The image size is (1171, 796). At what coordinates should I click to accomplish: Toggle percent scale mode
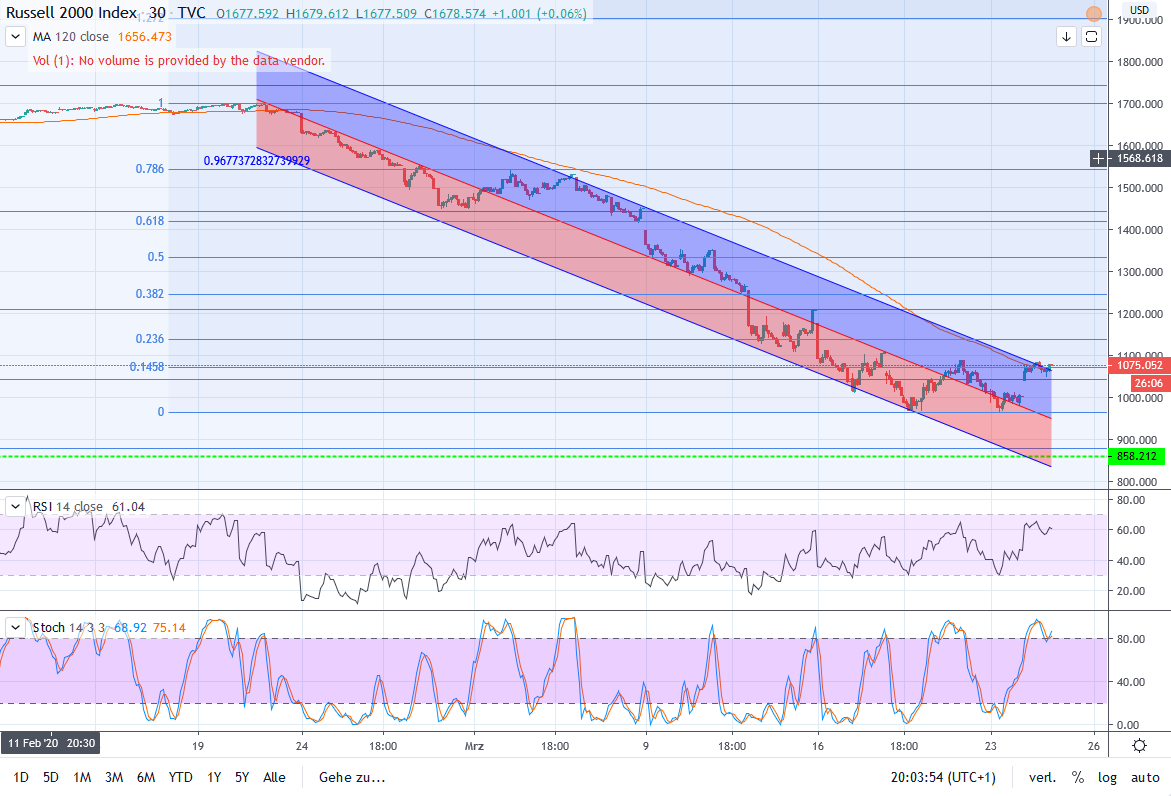pos(1078,777)
